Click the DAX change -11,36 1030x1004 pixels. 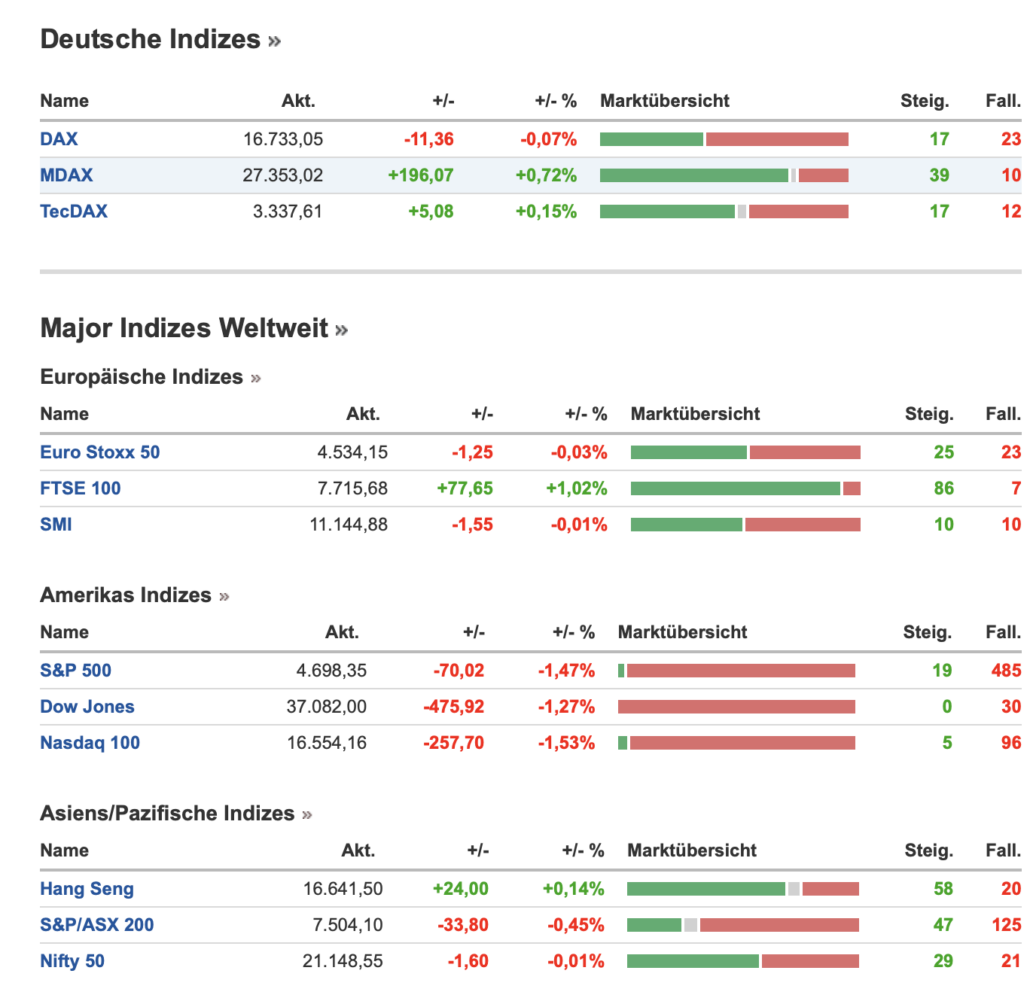[429, 139]
